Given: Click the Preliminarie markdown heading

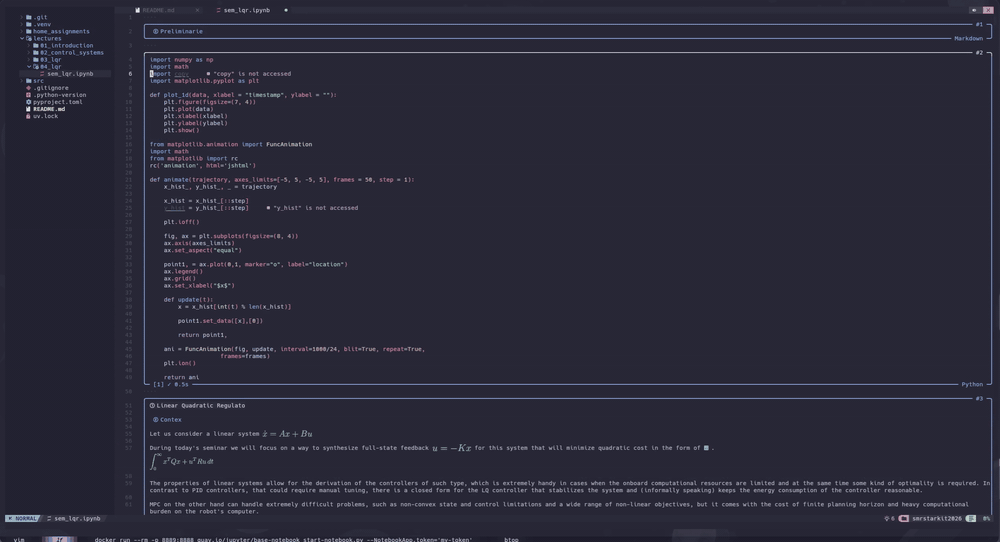Looking at the screenshot, I should [x=181, y=31].
